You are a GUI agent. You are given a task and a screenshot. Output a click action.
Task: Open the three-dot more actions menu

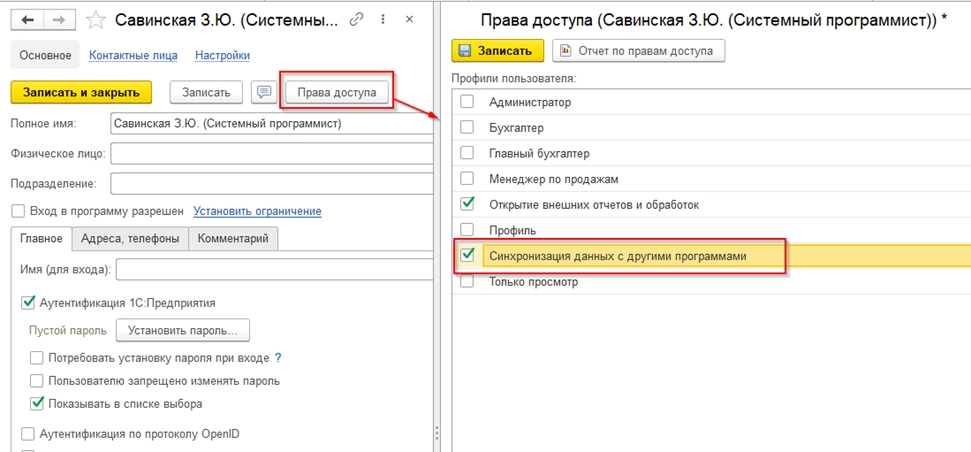pos(383,20)
